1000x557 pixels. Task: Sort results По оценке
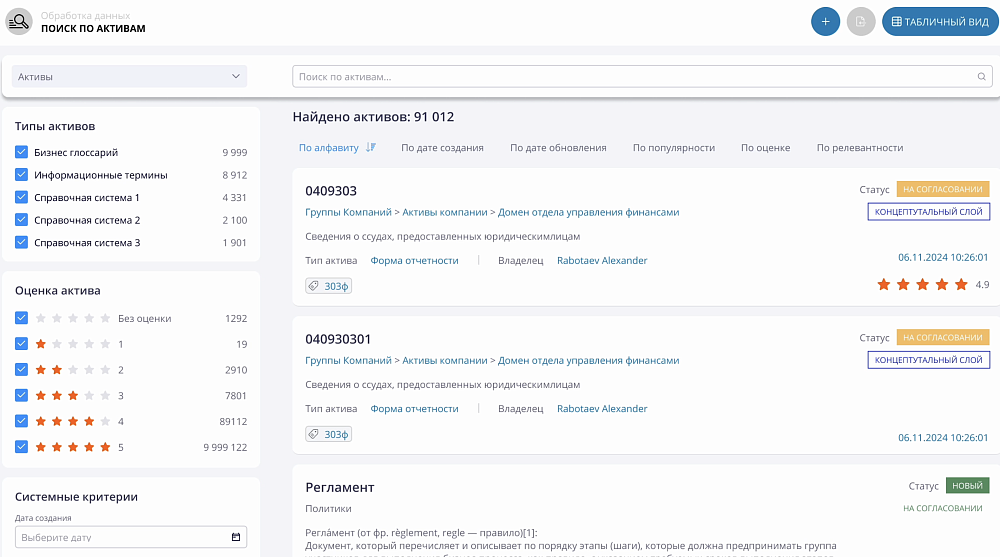point(765,147)
